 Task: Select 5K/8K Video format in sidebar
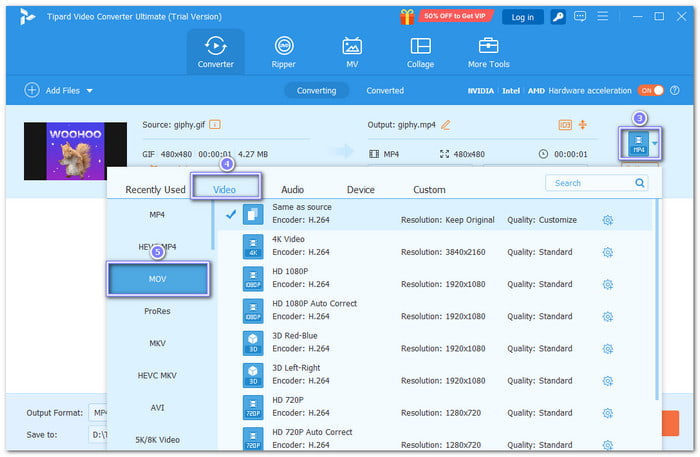tap(157, 440)
